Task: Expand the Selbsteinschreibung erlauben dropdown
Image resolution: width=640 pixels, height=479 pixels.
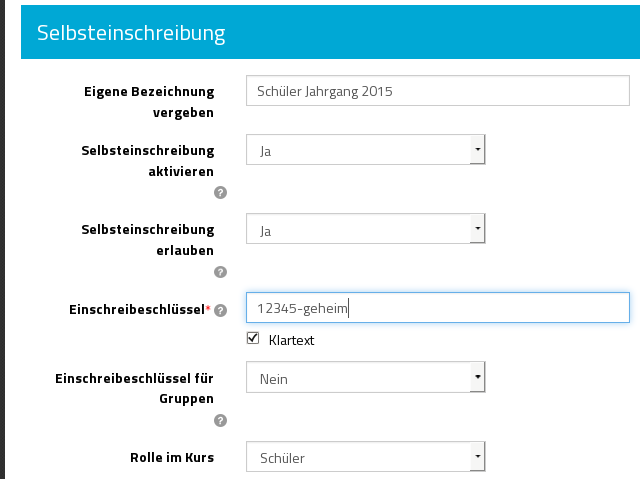Action: 365,230
